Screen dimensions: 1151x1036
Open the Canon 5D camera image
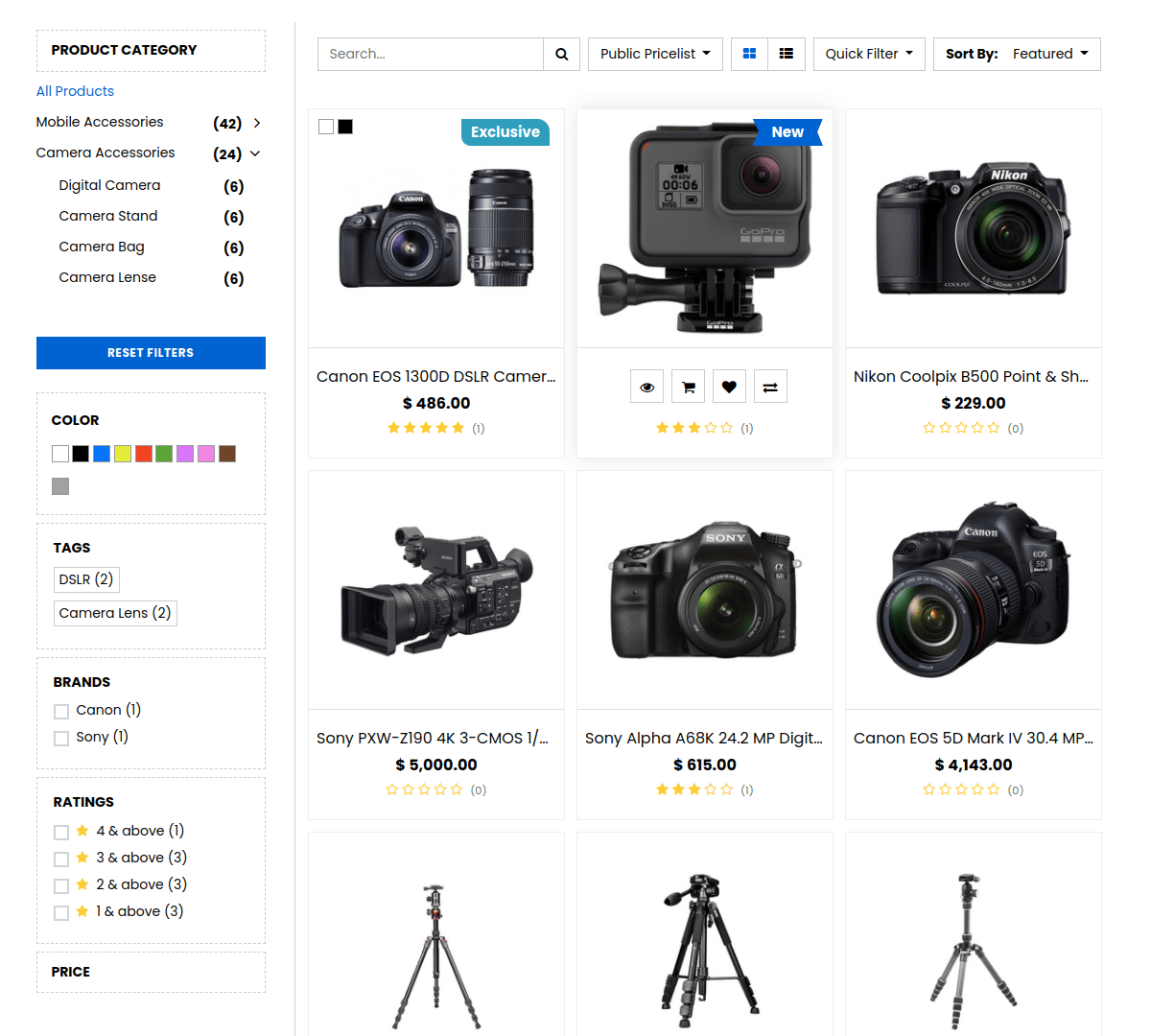974,590
